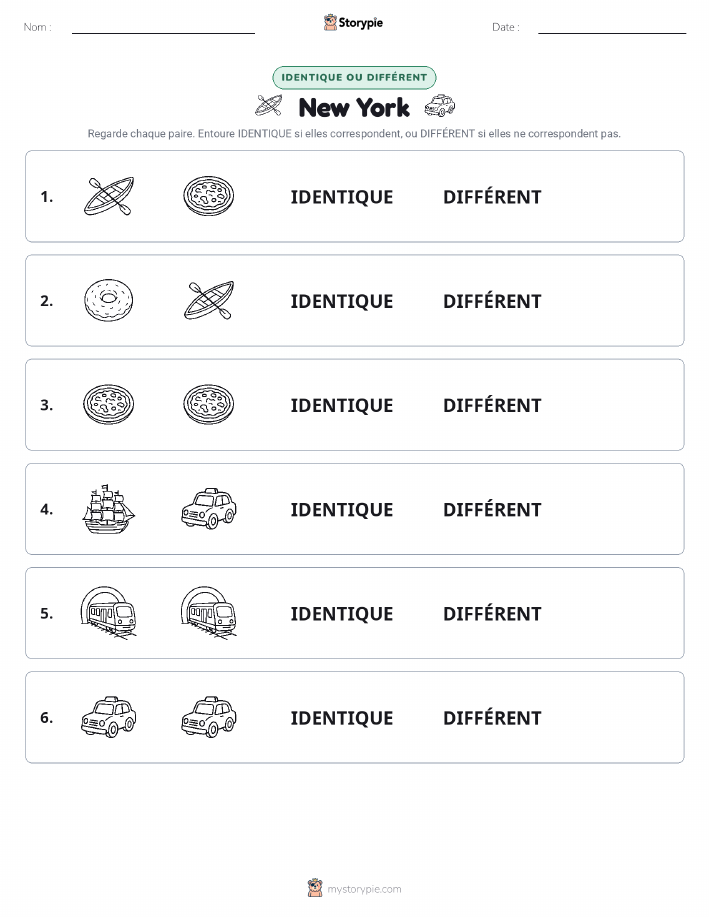Click the canoe icon in row 2
This screenshot has height=917, width=709.
pos(209,301)
